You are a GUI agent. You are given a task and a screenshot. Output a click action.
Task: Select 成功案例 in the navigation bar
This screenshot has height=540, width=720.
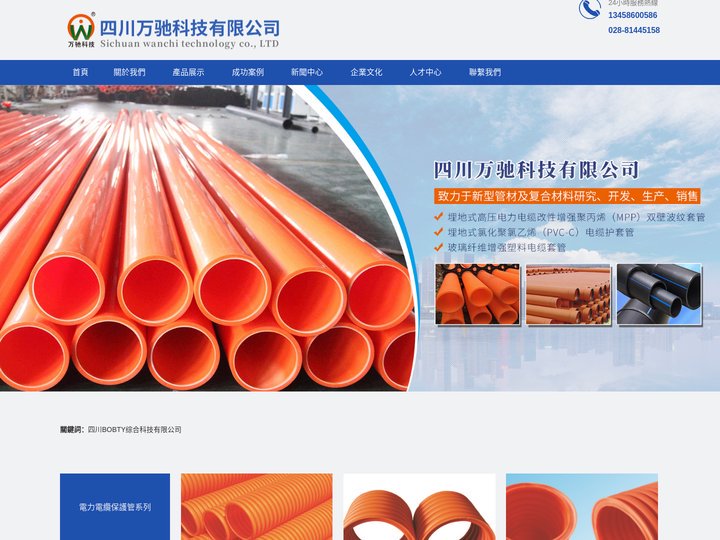[x=248, y=72]
